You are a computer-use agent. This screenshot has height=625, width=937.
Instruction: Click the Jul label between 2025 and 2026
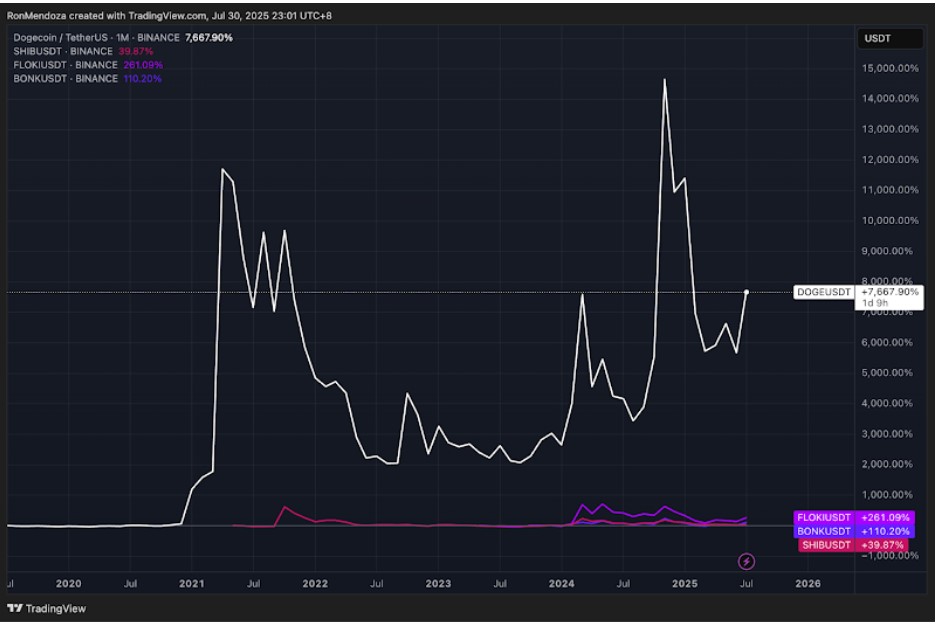(x=746, y=584)
